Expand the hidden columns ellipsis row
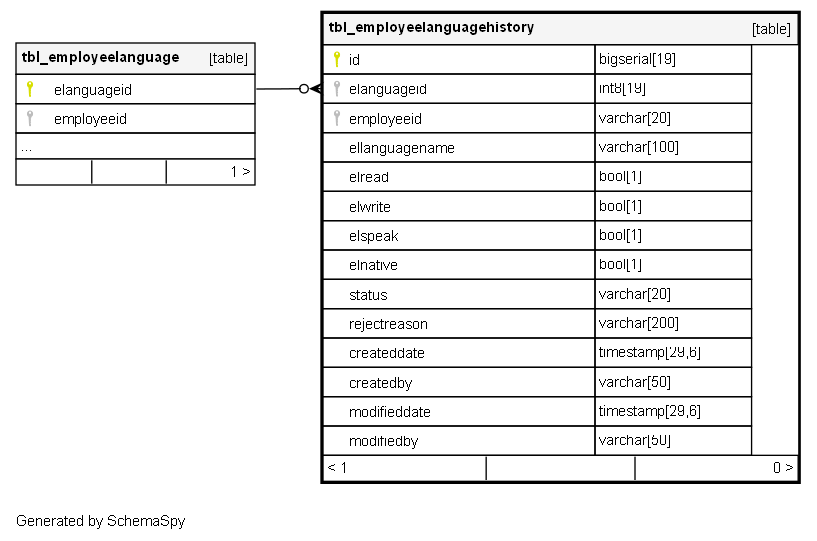The image size is (817, 541). 26,147
